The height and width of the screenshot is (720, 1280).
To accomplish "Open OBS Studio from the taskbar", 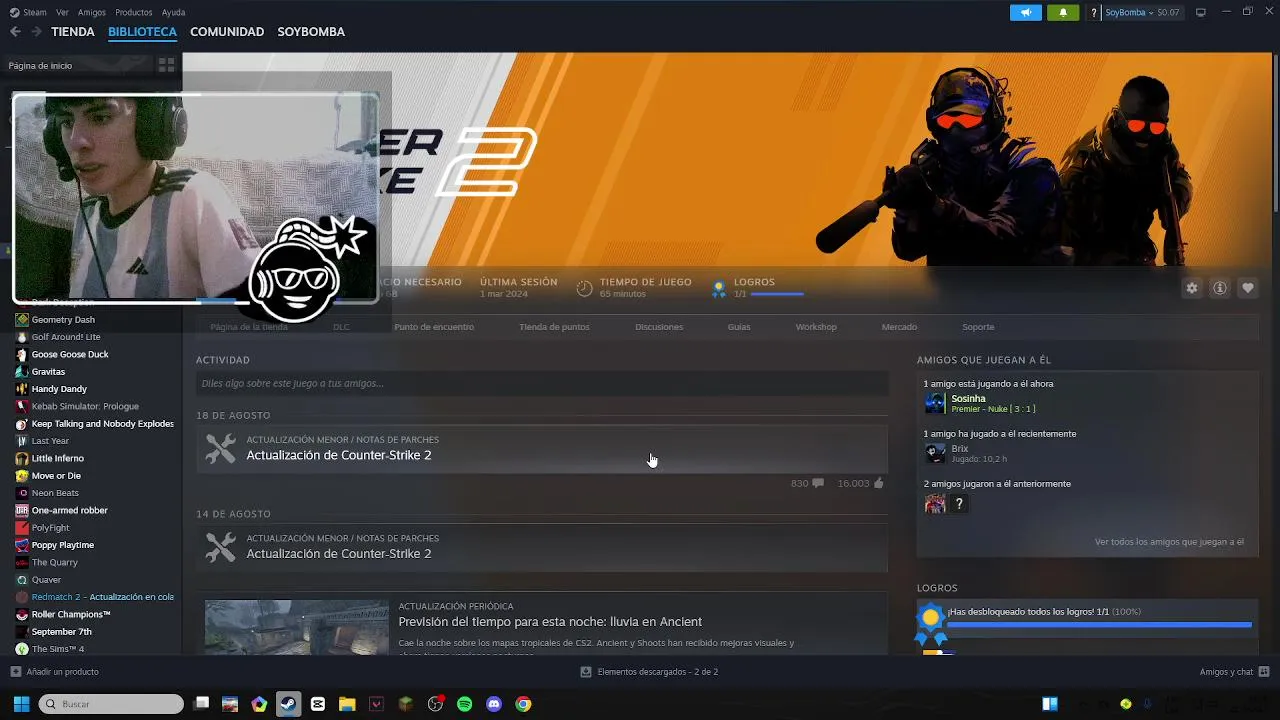I will [x=435, y=704].
